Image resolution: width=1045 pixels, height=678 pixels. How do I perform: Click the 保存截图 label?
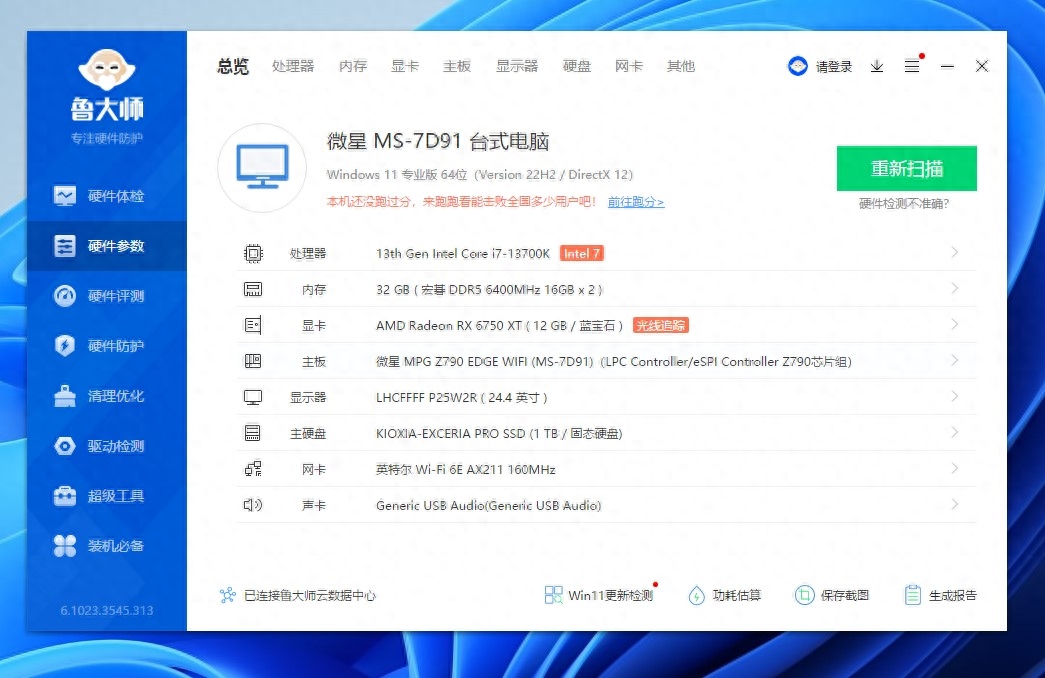(x=844, y=595)
